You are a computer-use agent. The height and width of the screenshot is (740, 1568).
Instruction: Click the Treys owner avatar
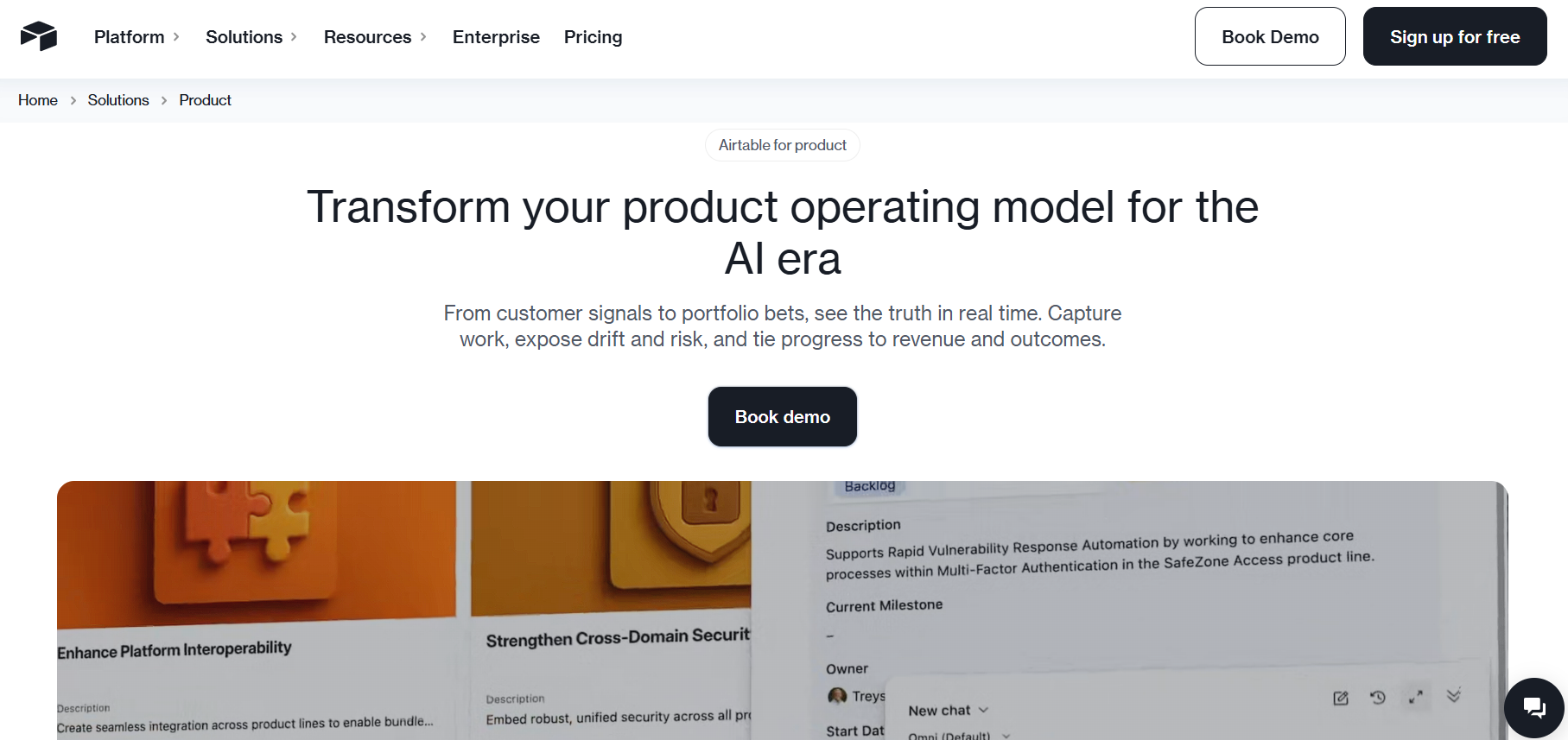[837, 696]
